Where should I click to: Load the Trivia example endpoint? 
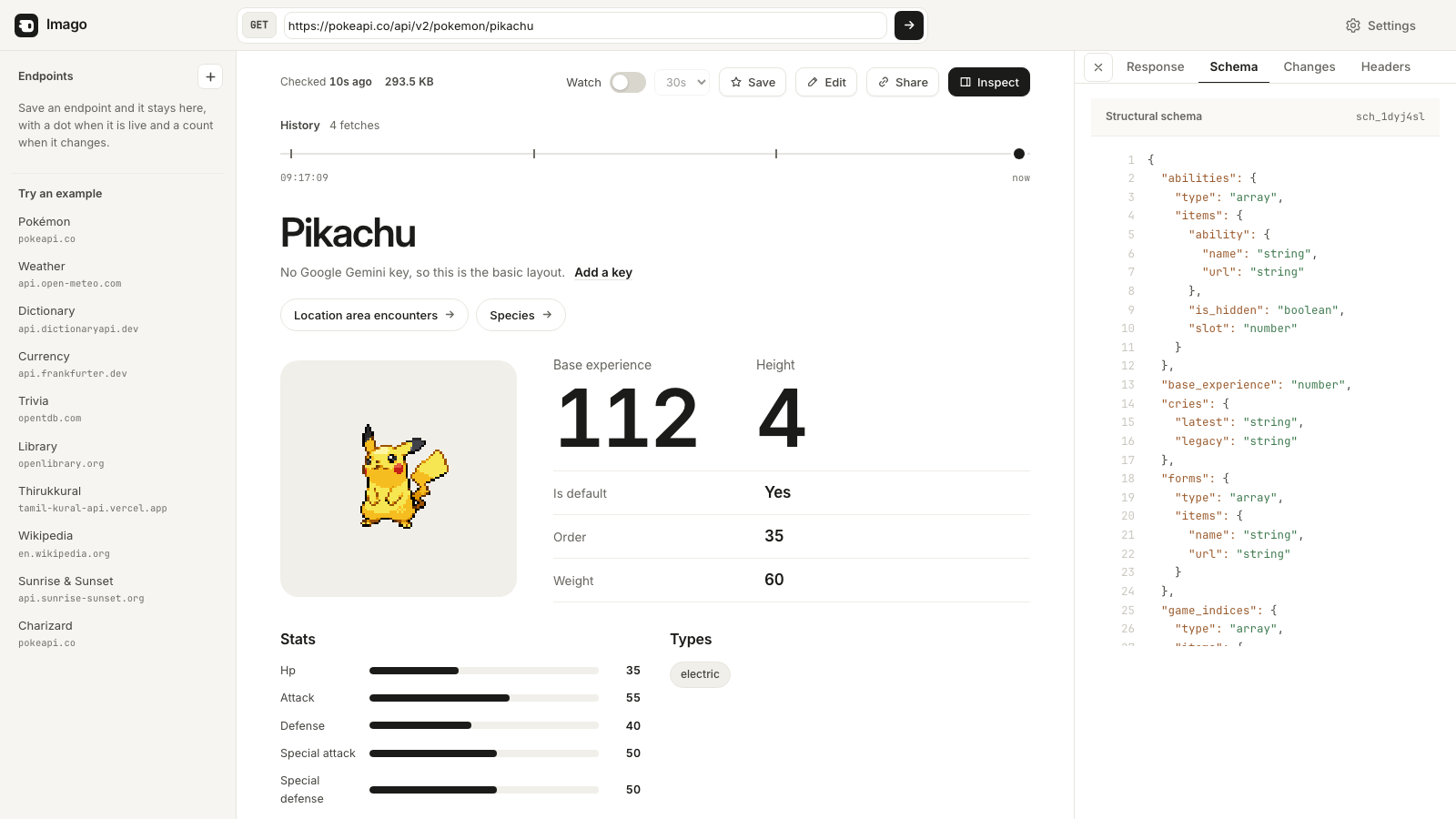[118, 409]
